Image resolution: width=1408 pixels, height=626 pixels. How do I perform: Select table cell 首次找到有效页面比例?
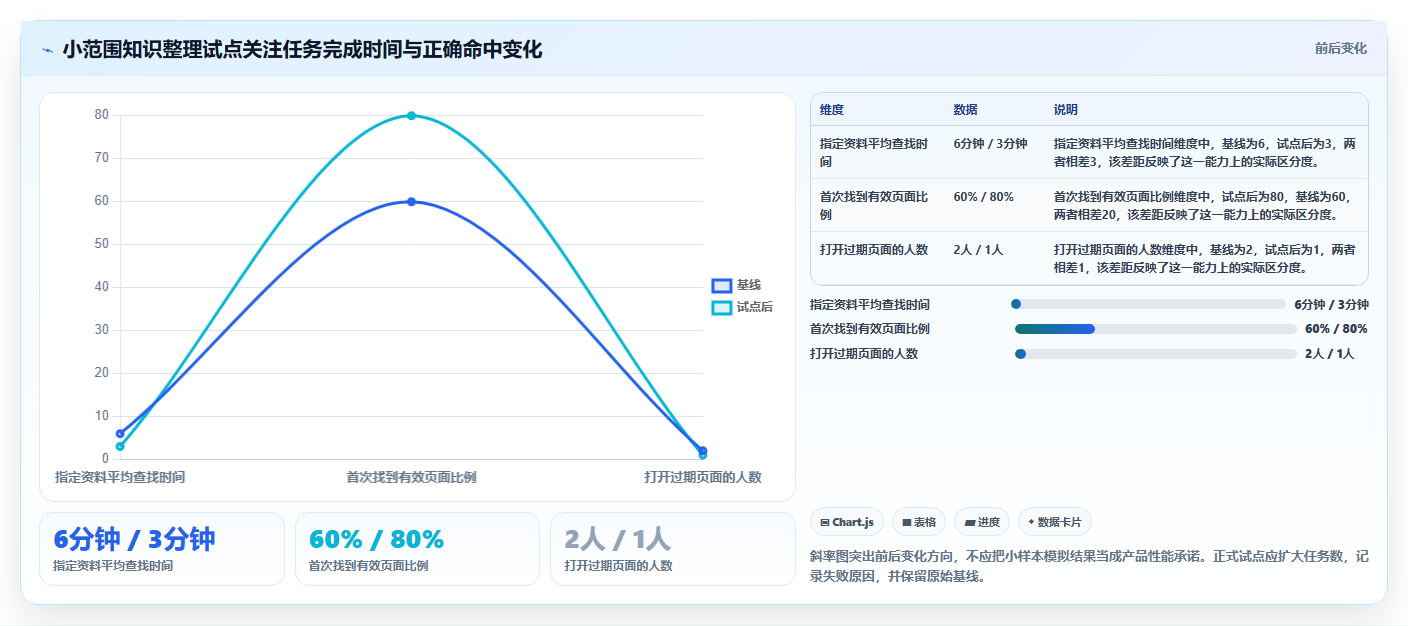click(x=877, y=205)
